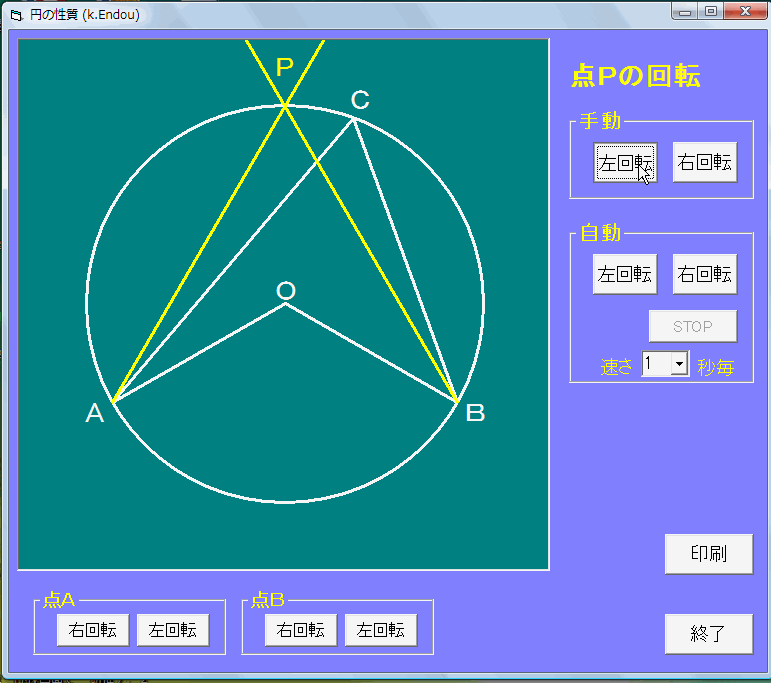Click the 点B group label
This screenshot has height=683, width=771.
click(x=267, y=600)
